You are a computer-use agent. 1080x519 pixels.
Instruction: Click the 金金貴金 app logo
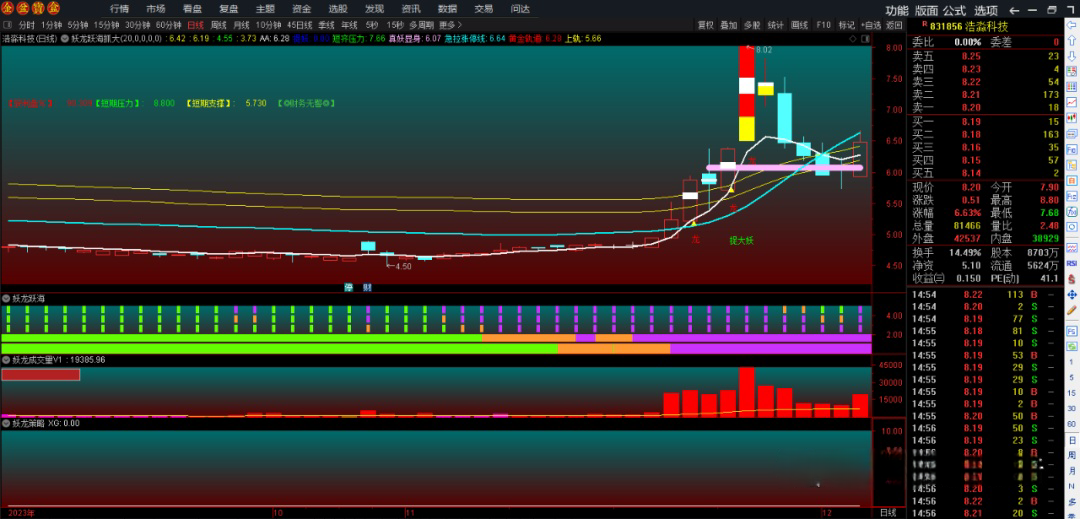pyautogui.click(x=32, y=9)
